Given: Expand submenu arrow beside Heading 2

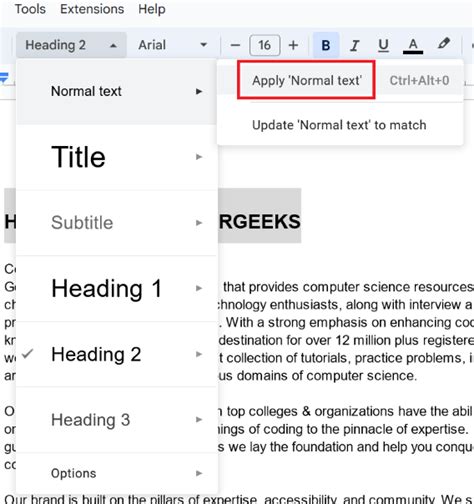Looking at the screenshot, I should point(199,354).
